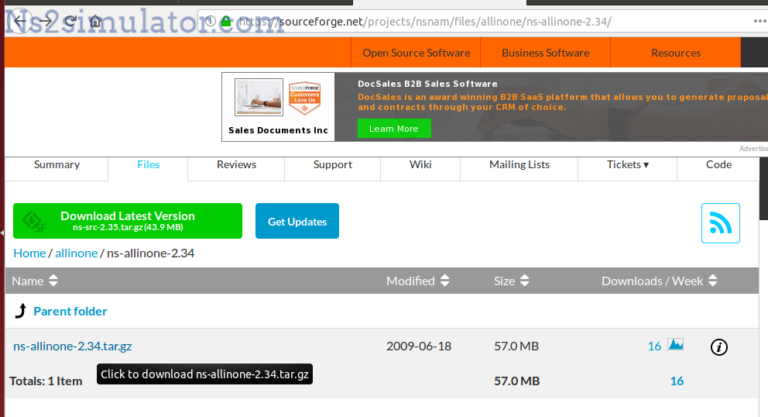Switch to the Summary tab
Screen dimensions: 768x417
(57, 165)
